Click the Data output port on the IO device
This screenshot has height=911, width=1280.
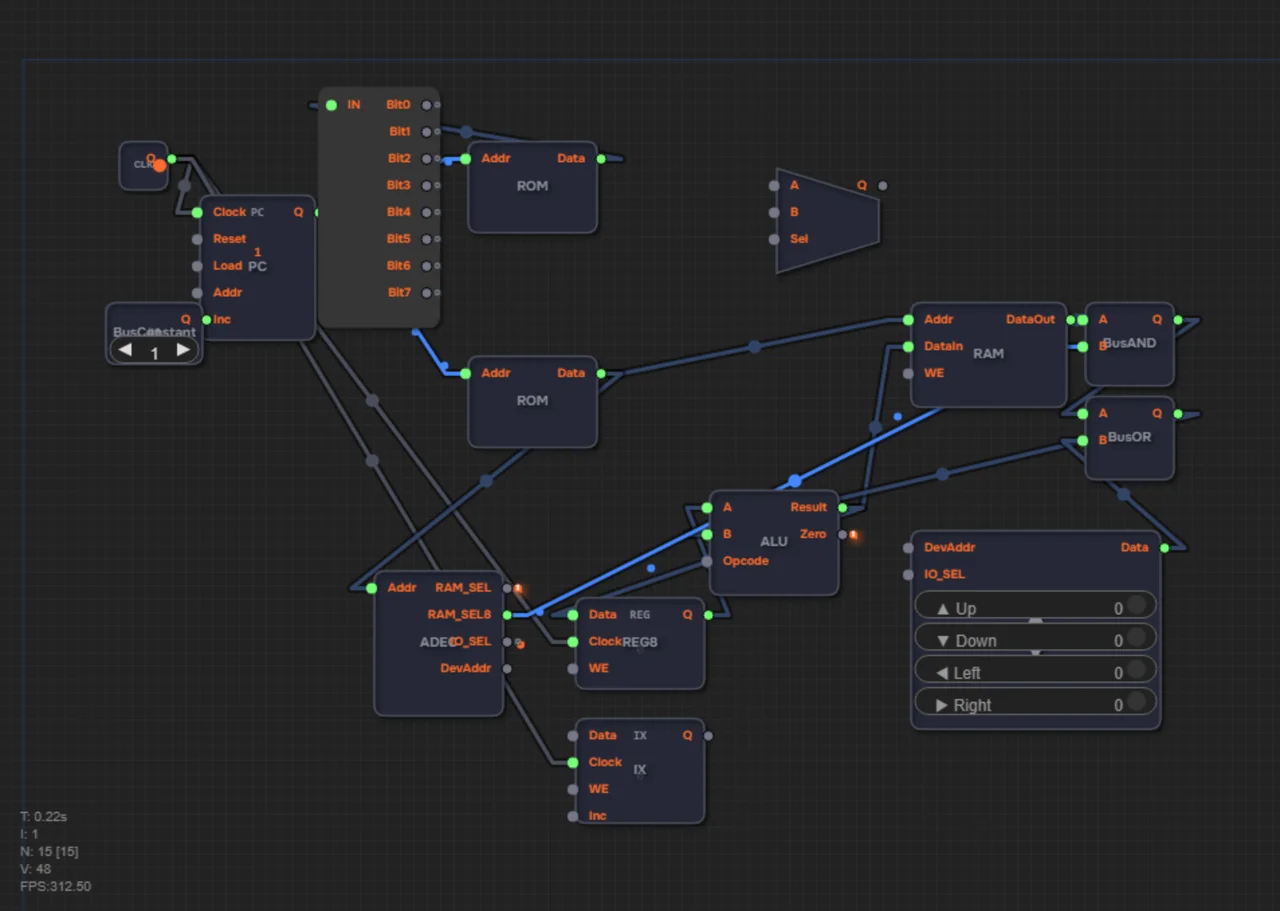(1164, 548)
